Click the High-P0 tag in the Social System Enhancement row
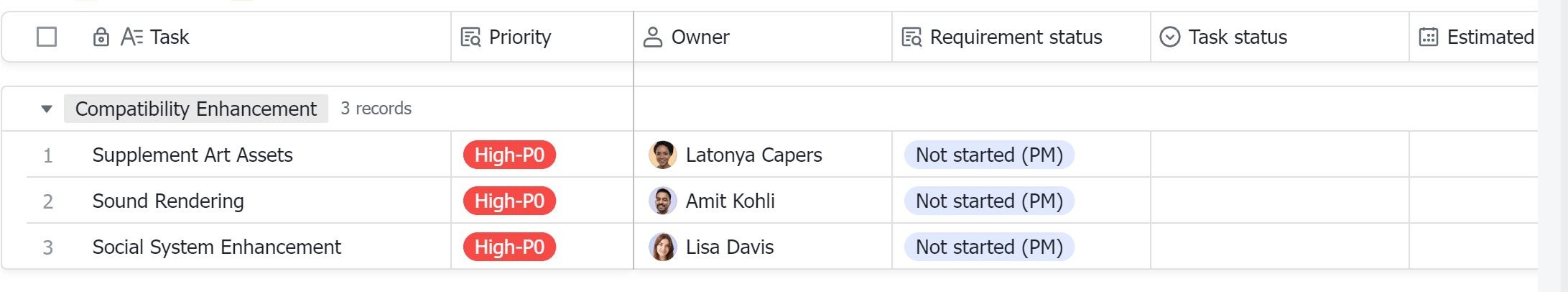Image resolution: width=1568 pixels, height=292 pixels. point(509,247)
